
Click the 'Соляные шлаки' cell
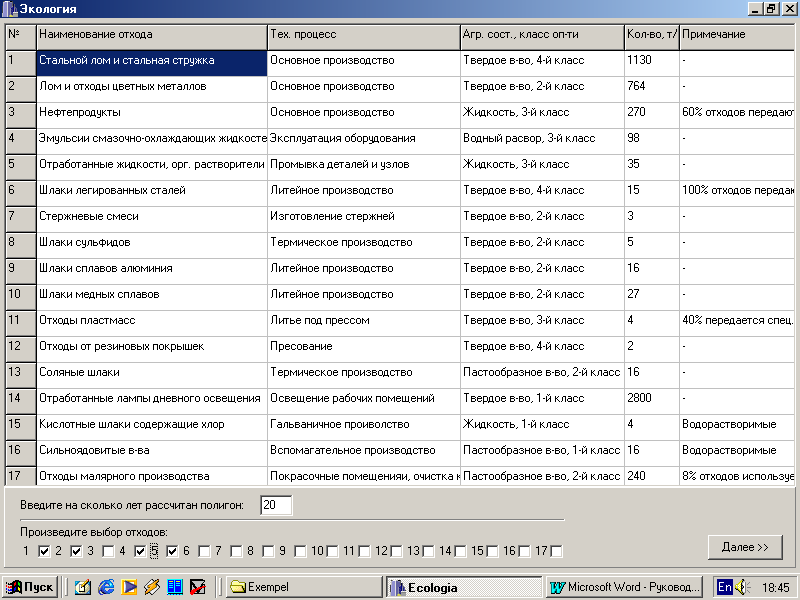tap(152, 376)
